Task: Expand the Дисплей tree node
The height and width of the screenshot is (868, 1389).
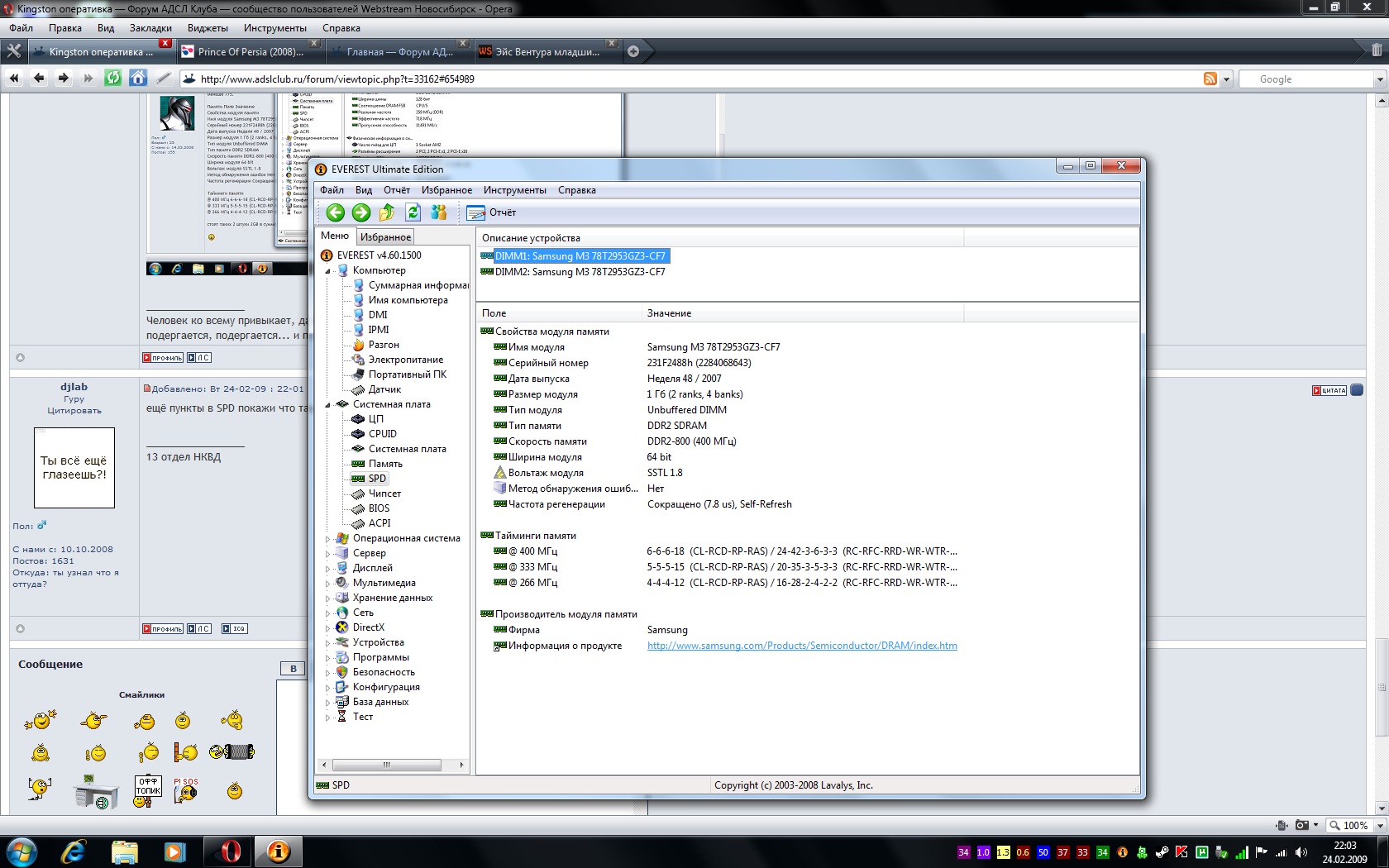Action: (327, 569)
